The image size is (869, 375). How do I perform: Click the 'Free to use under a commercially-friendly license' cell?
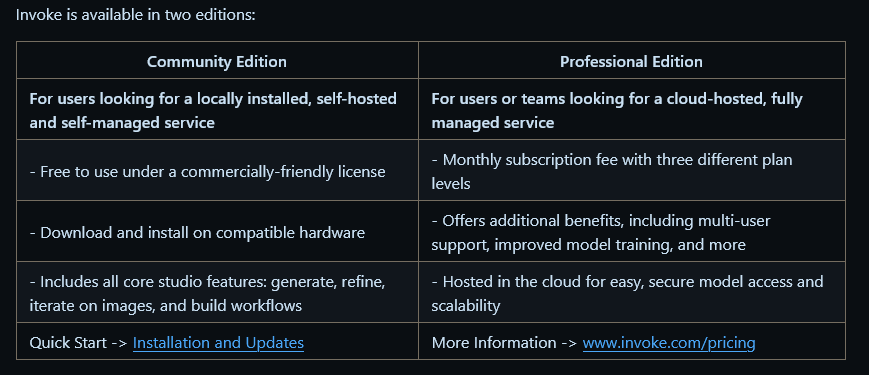click(x=217, y=171)
